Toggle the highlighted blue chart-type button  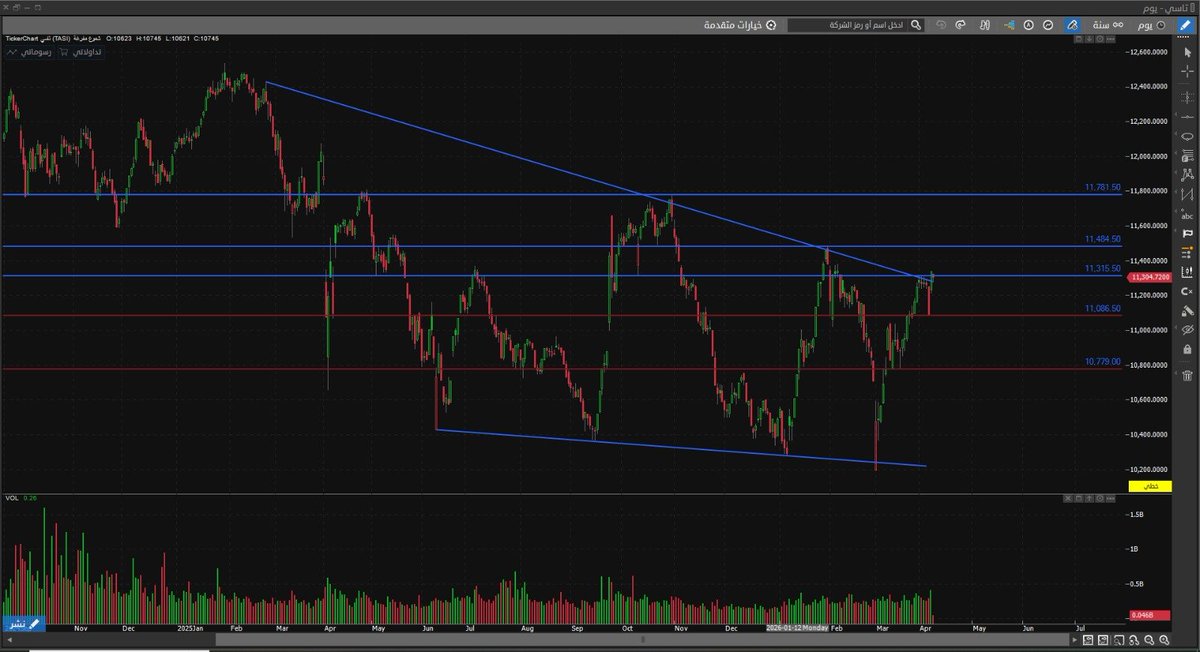pyautogui.click(x=1073, y=25)
